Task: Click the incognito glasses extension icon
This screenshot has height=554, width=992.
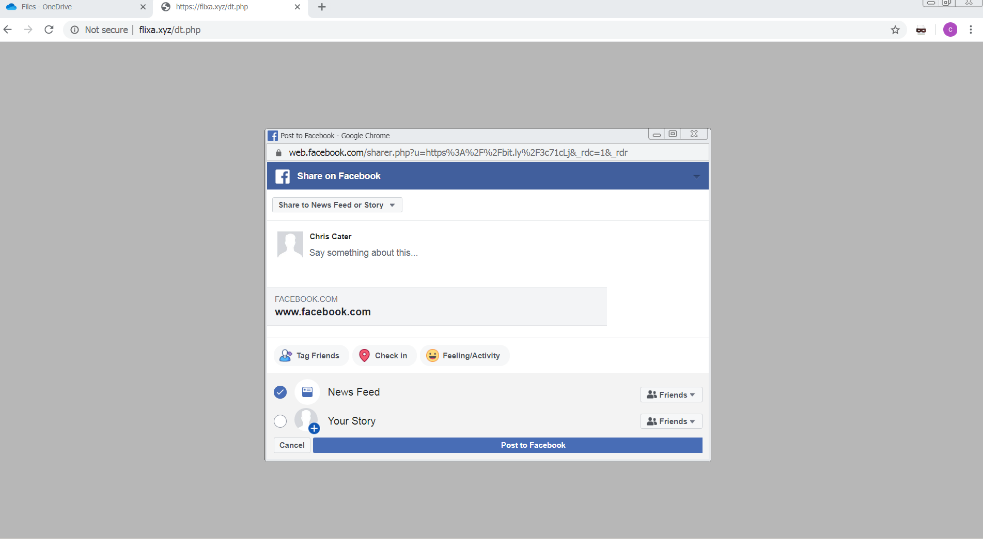Action: [x=921, y=30]
